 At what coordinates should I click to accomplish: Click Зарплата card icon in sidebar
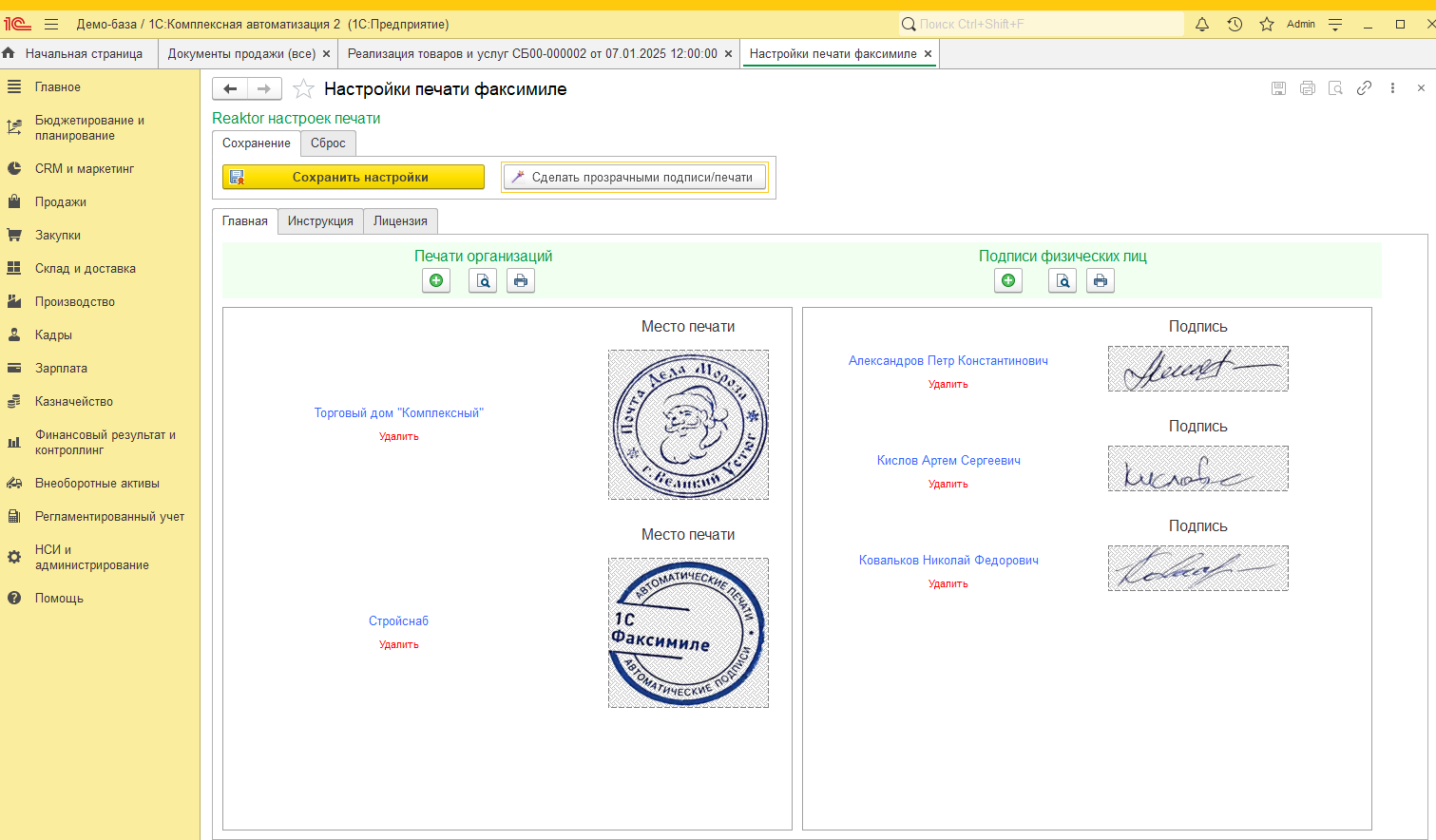[x=14, y=369]
